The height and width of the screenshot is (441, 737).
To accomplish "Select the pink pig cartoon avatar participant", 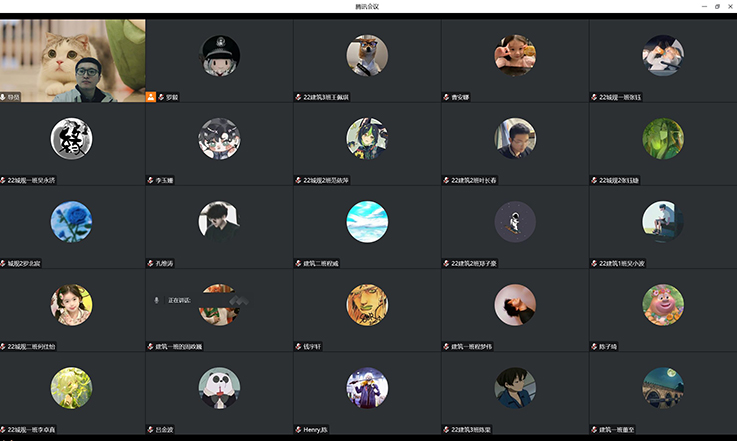I will 663,305.
